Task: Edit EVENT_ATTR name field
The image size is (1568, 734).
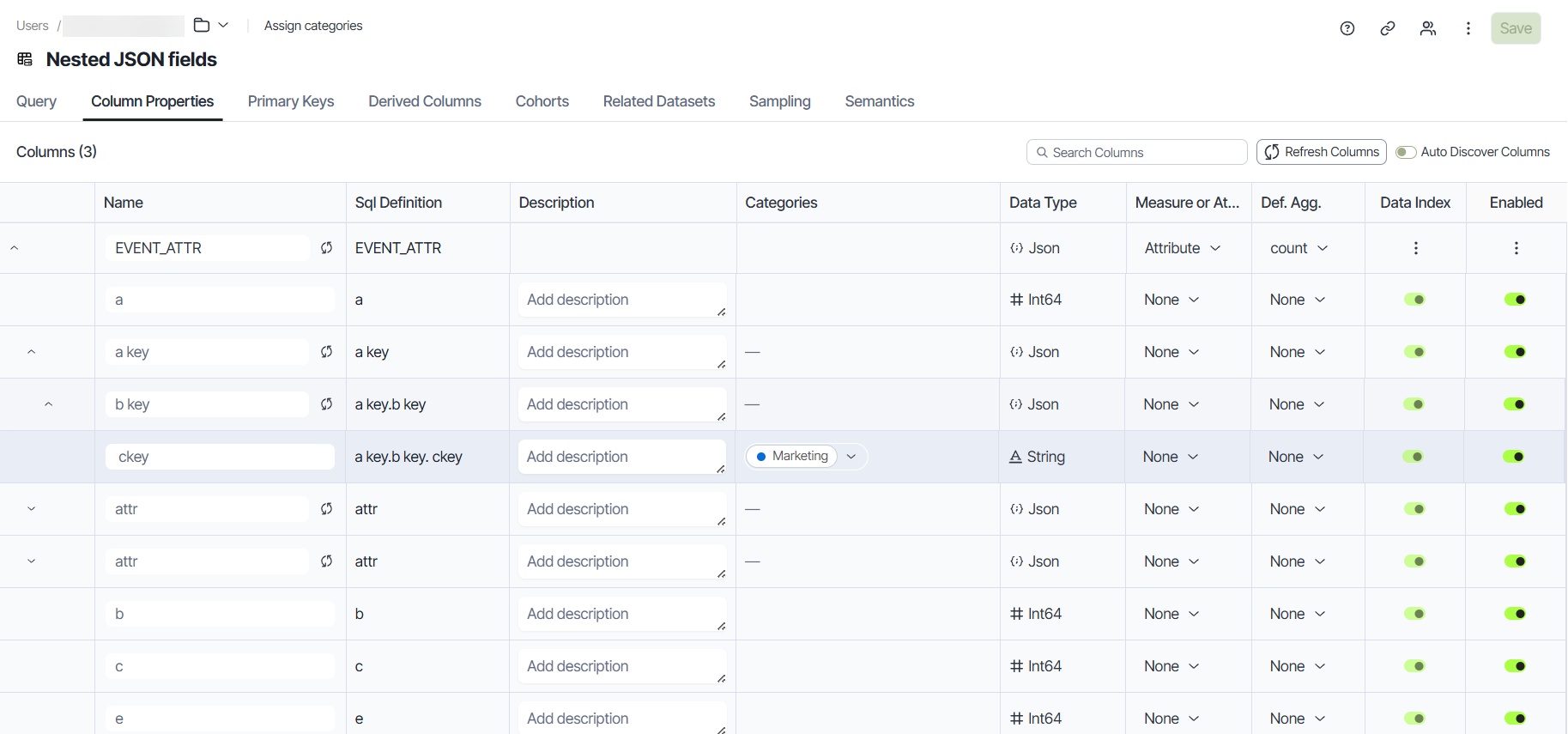Action: 208,248
